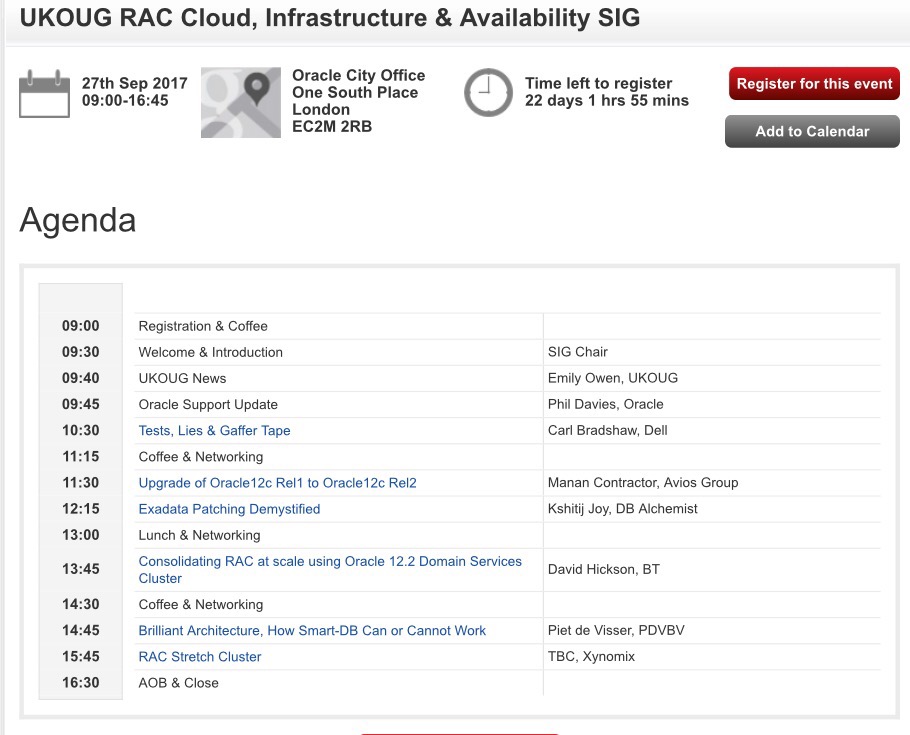Click the 10:30 time slot cell
Image resolution: width=910 pixels, height=735 pixels.
tap(81, 430)
